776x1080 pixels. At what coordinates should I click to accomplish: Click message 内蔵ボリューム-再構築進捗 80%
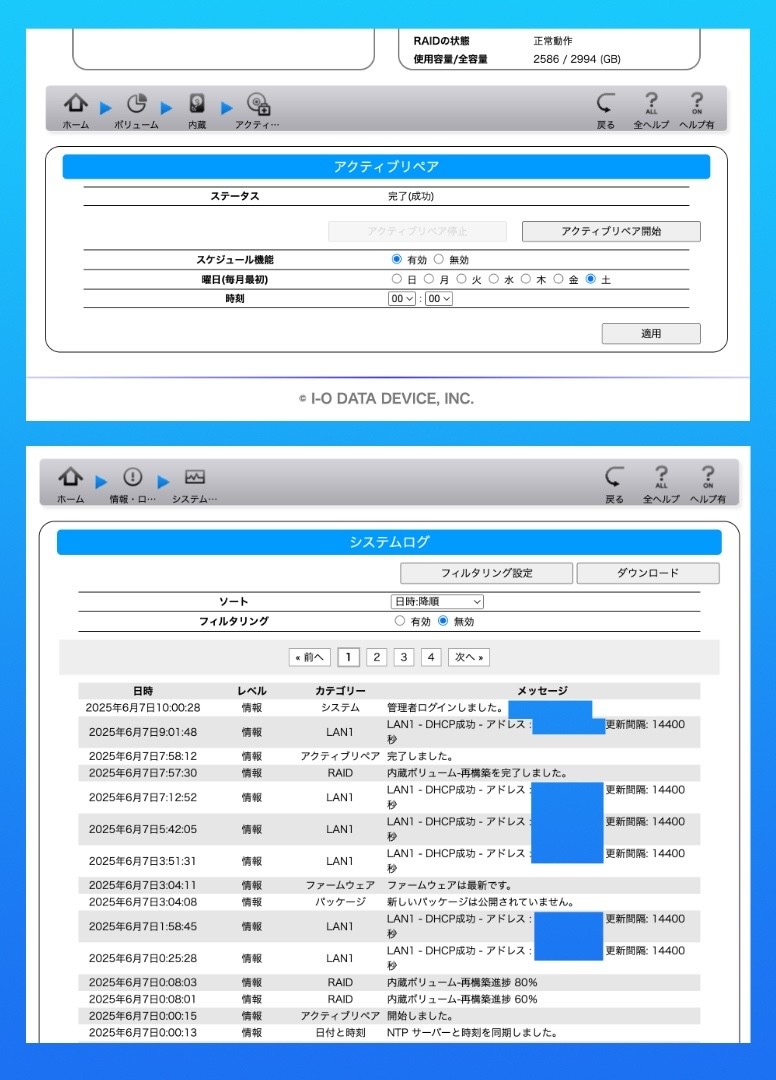point(462,982)
